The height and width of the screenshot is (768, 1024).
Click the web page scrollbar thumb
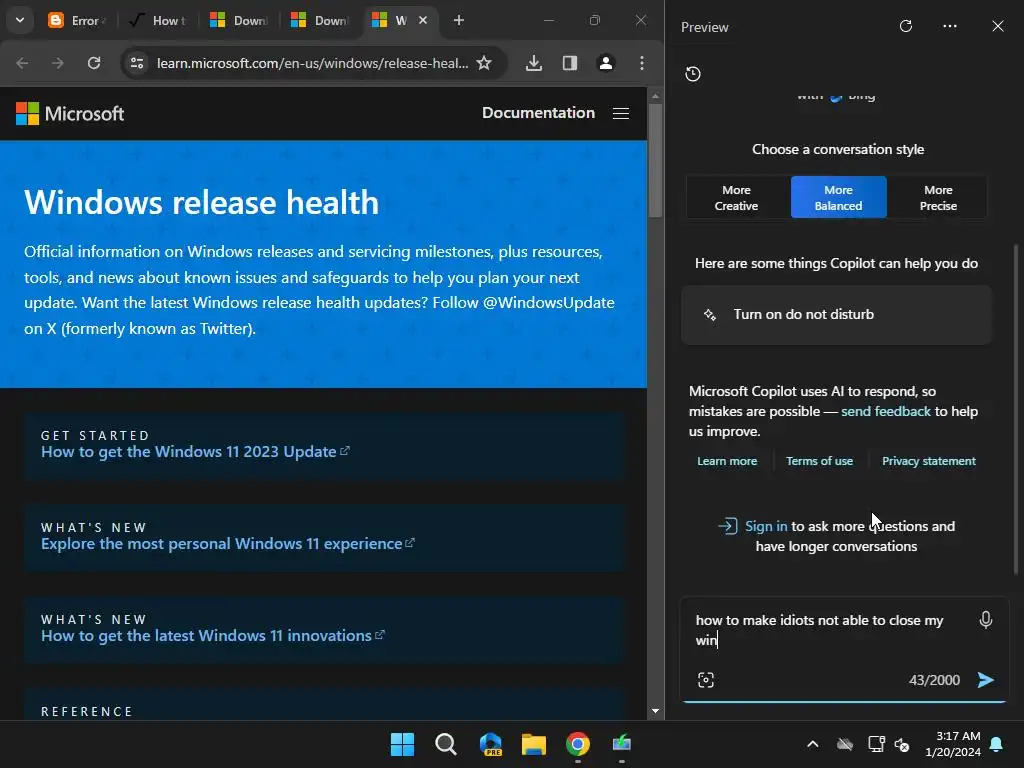pos(655,161)
